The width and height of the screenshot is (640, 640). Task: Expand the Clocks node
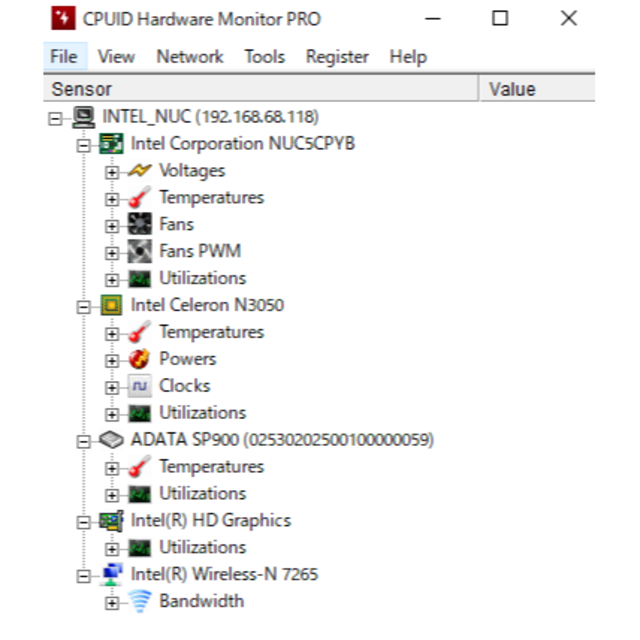(111, 388)
